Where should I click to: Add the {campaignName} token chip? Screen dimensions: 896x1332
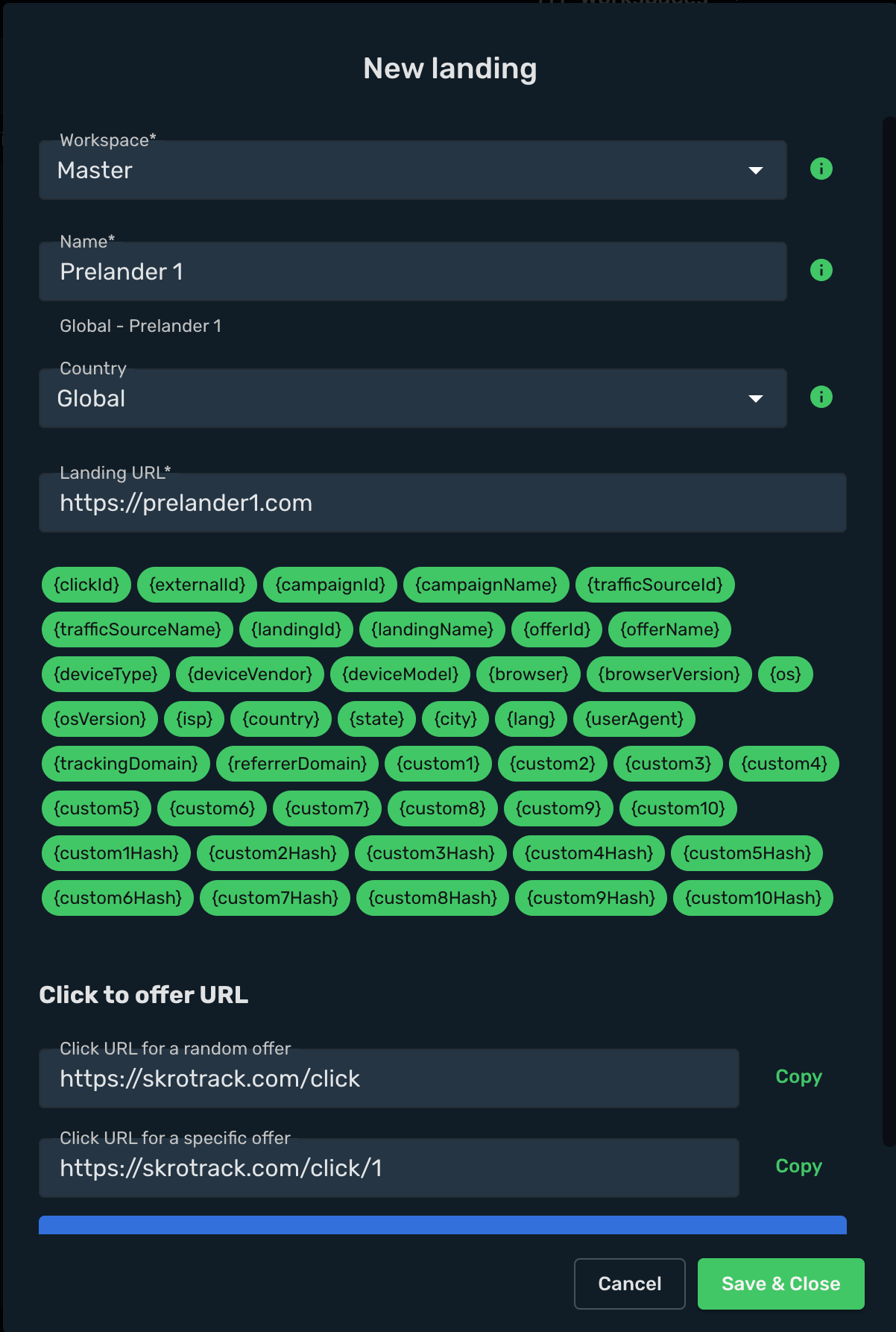pos(486,585)
